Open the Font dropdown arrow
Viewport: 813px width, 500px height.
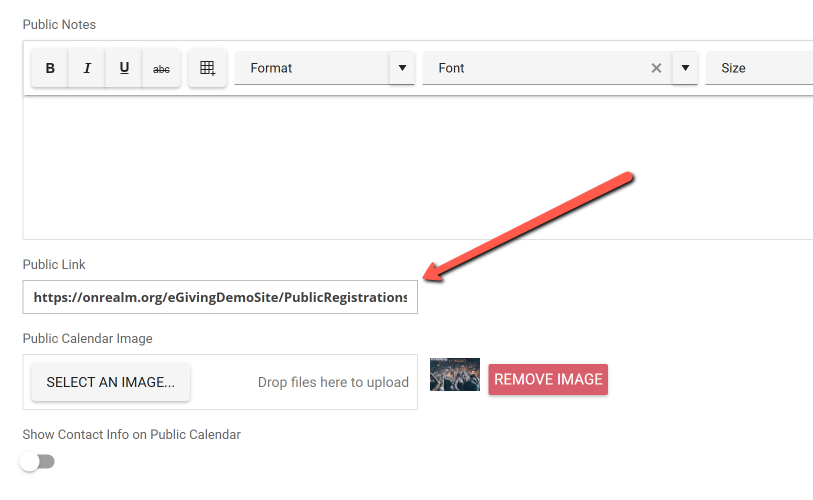(685, 68)
